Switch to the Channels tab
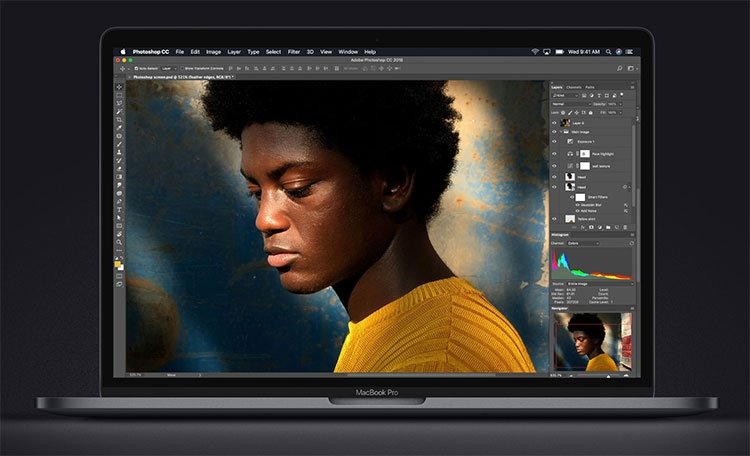 [x=574, y=87]
